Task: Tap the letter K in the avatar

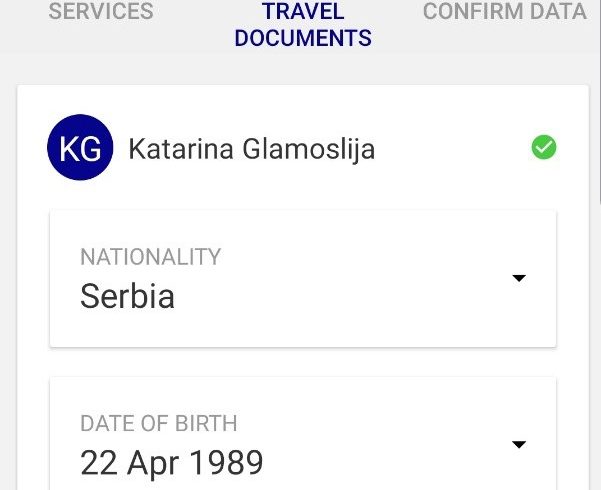Action: (x=69, y=149)
